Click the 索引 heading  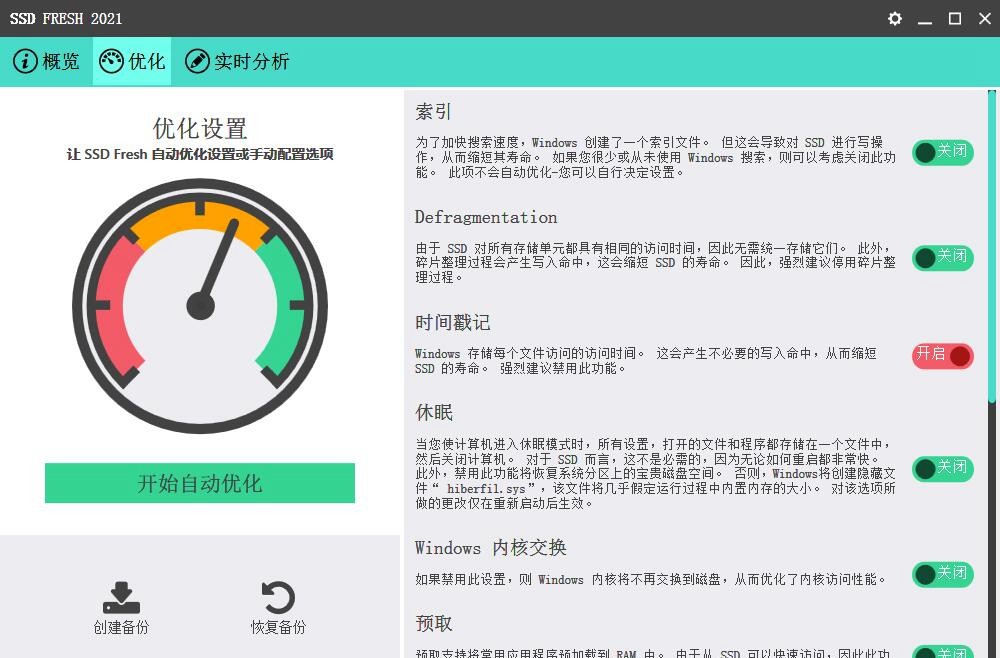pyautogui.click(x=434, y=112)
